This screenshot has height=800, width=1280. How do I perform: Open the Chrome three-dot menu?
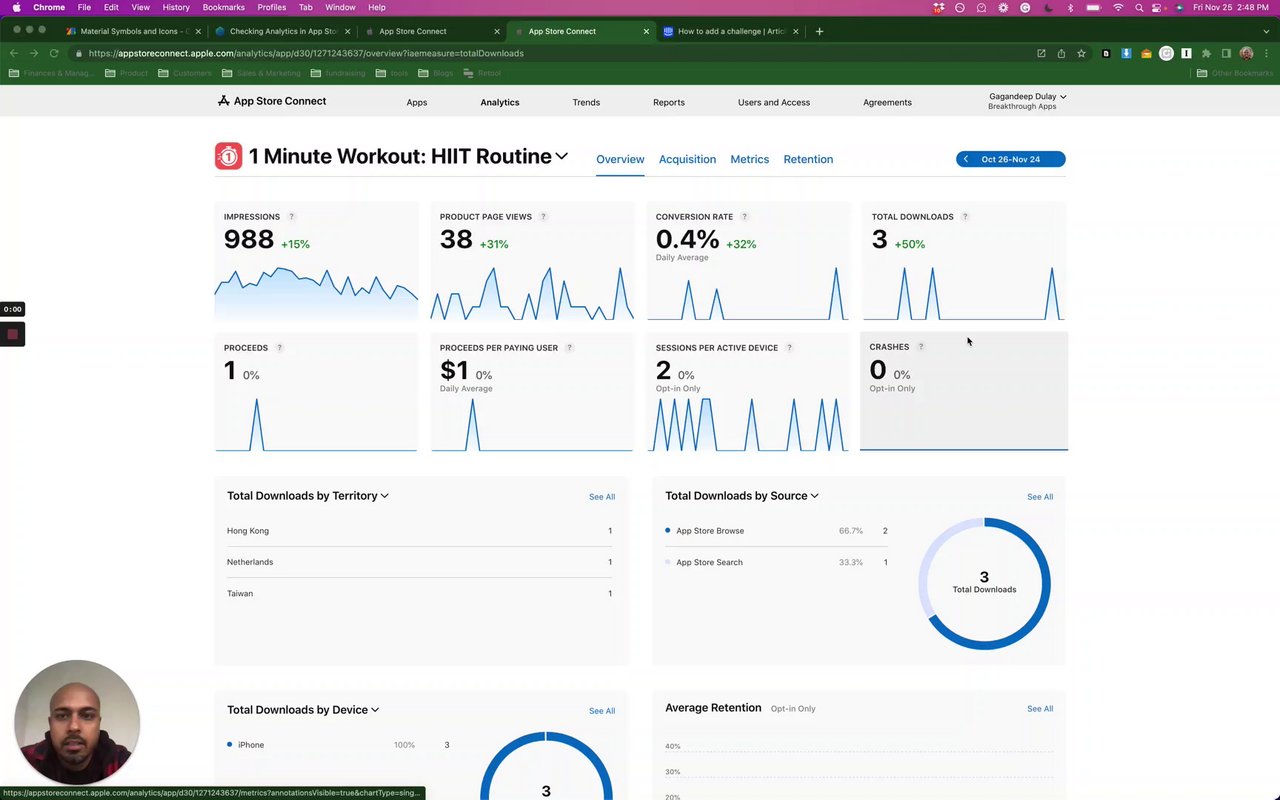pos(1266,53)
